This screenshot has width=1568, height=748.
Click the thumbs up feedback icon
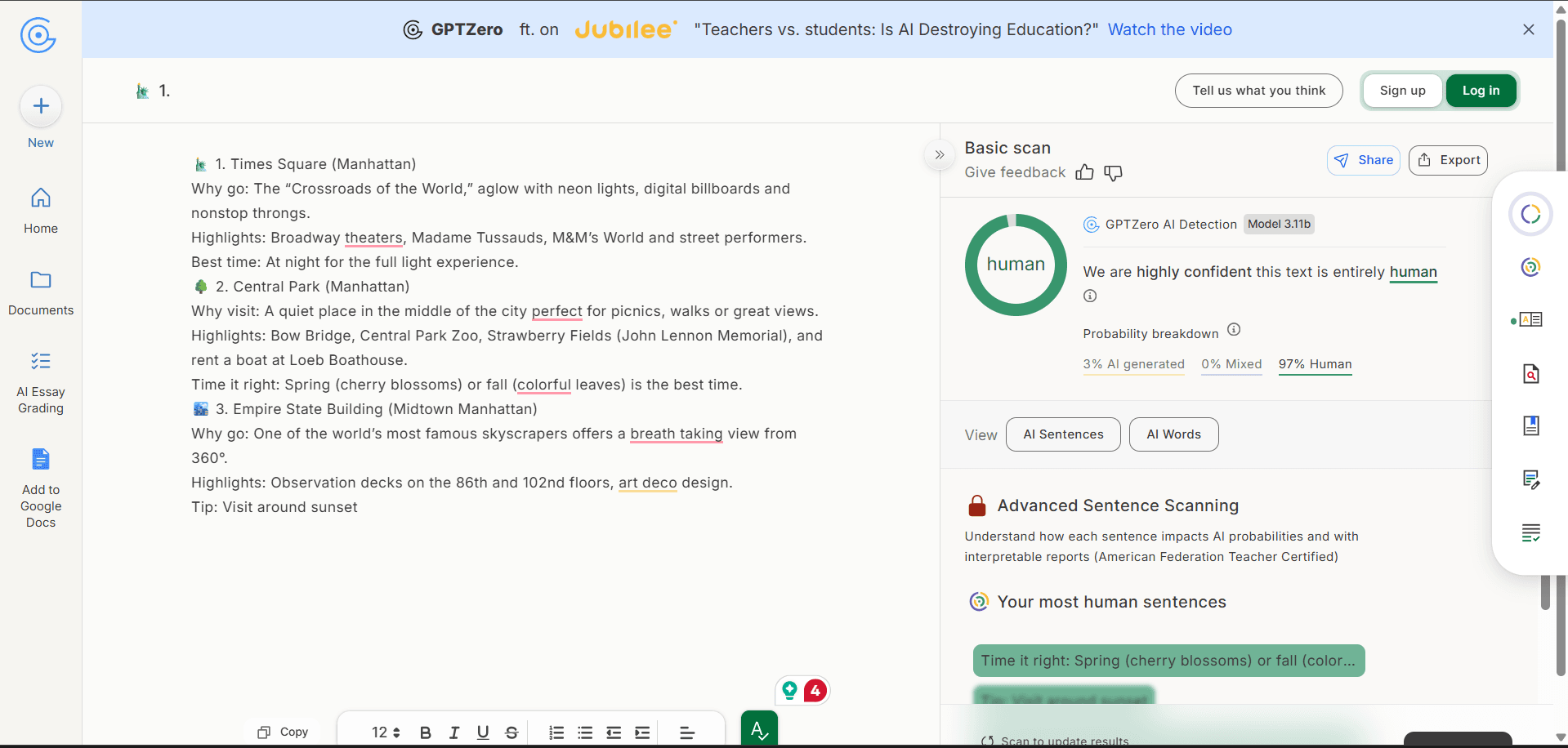click(x=1084, y=172)
